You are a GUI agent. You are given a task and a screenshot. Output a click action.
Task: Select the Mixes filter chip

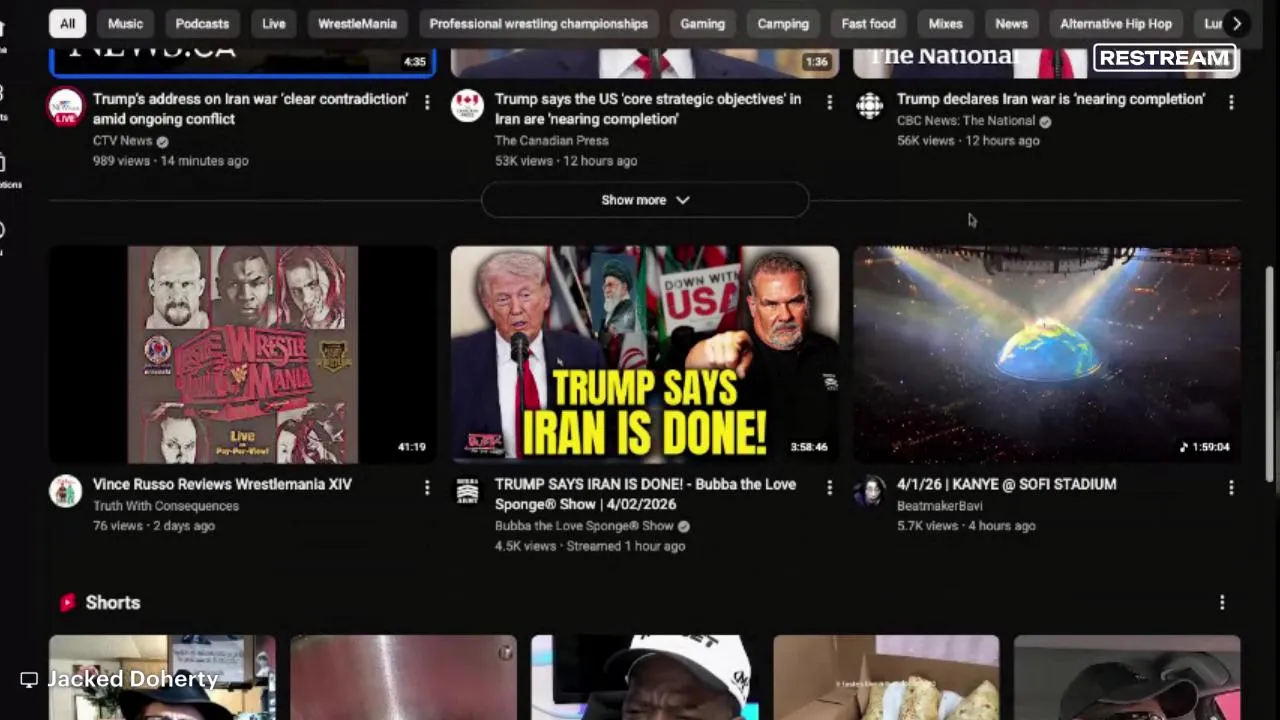tap(945, 23)
